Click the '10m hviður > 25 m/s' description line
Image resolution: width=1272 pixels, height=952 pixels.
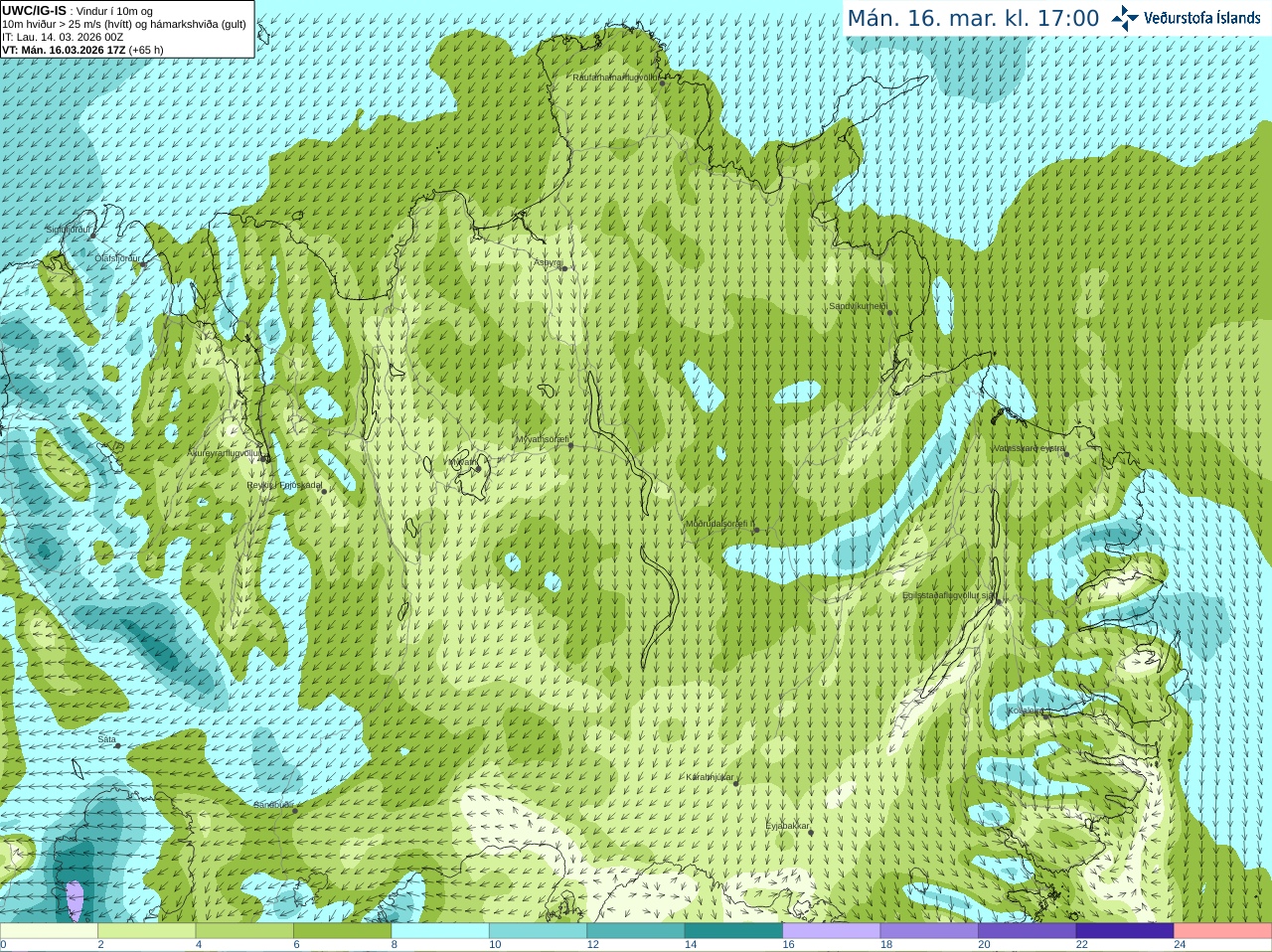tap(124, 24)
